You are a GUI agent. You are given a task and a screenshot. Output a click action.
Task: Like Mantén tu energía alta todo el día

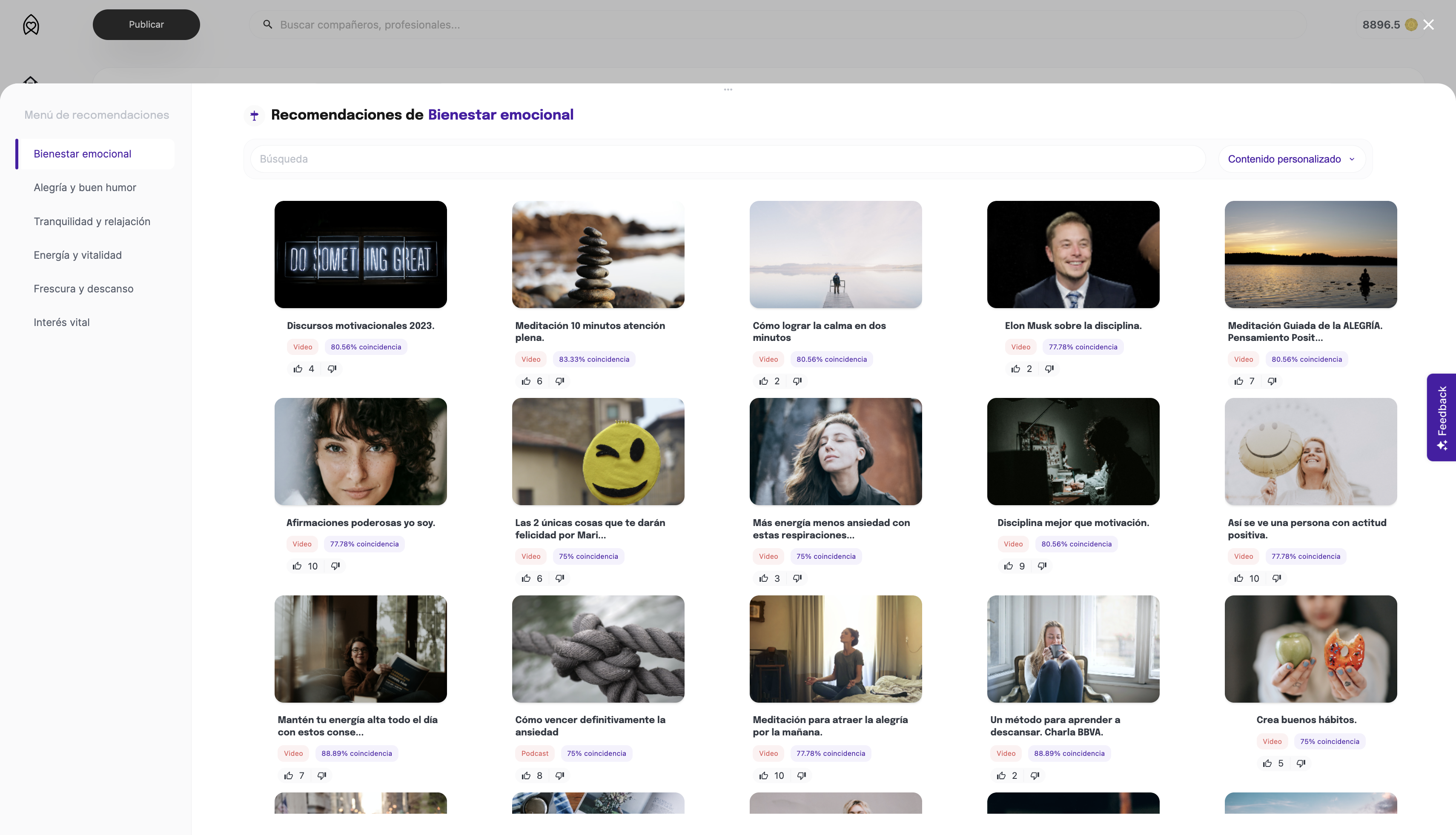289,775
